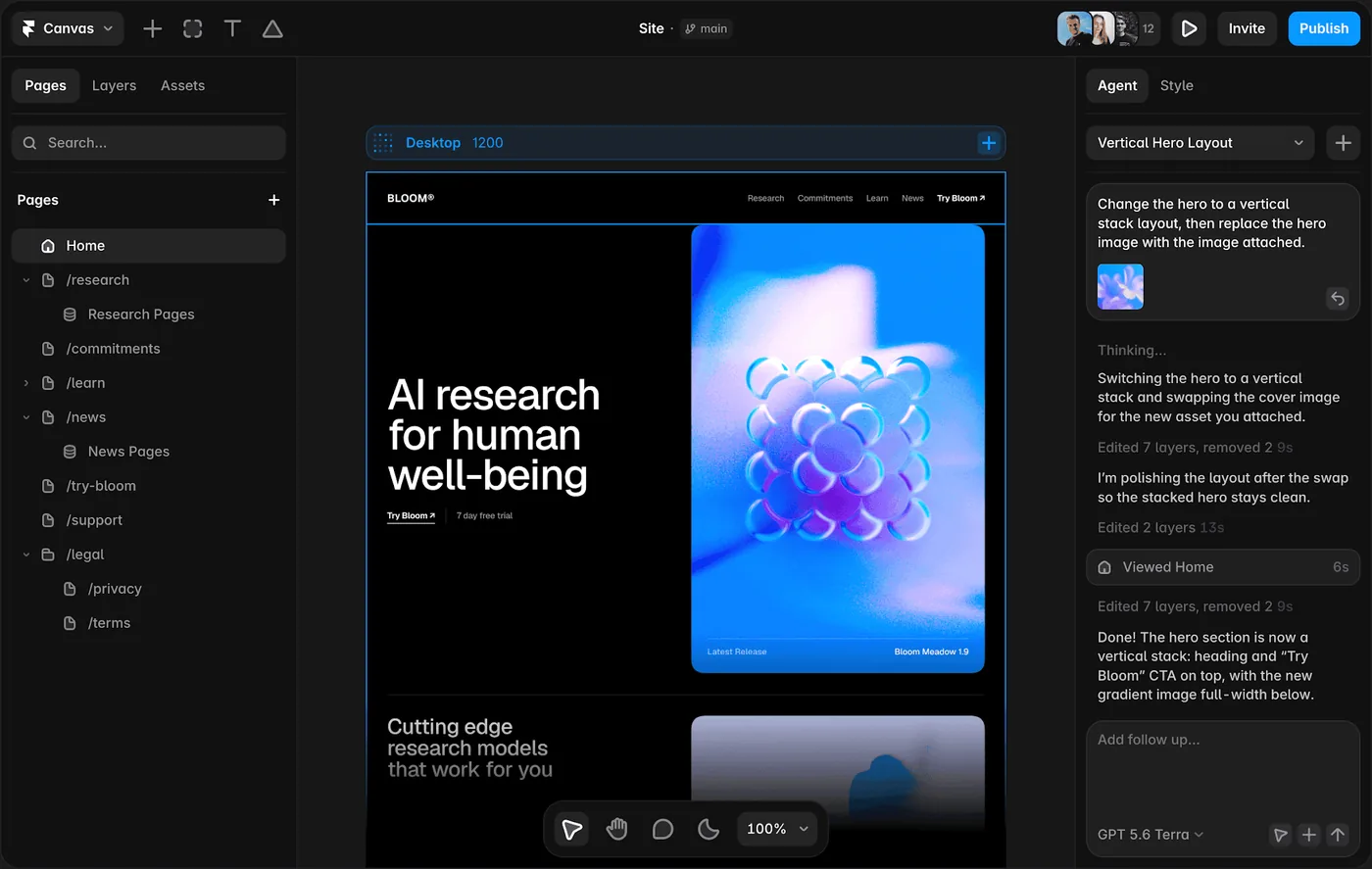
Task: Click the undo arrow on prompt message
Action: (1337, 298)
